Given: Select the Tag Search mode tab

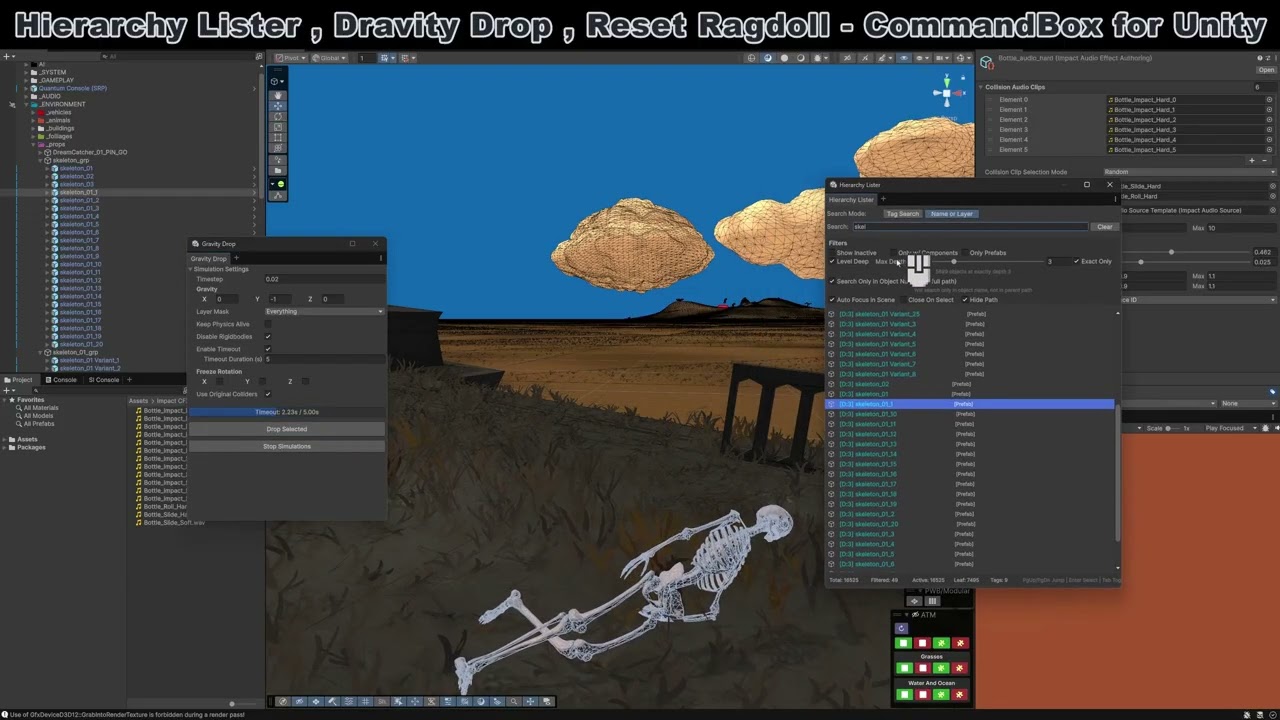Looking at the screenshot, I should (x=902, y=214).
